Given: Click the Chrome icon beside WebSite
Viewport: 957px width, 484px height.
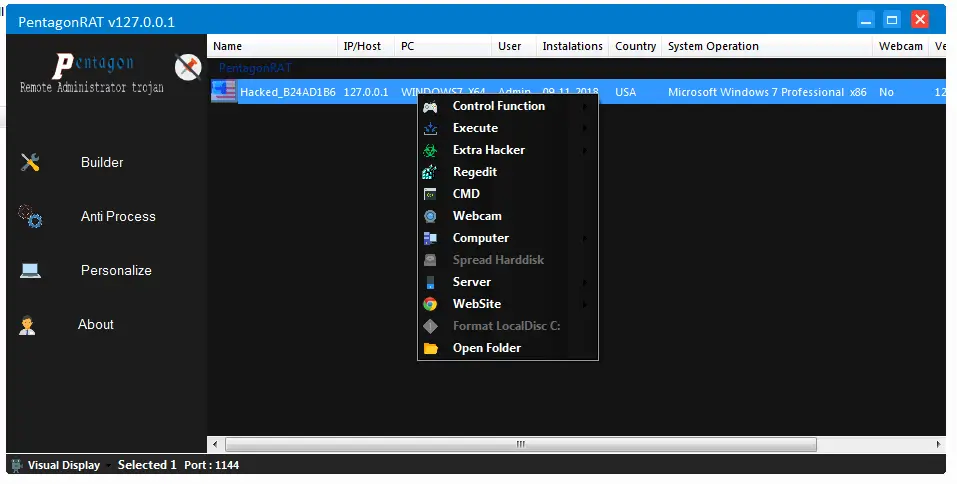Looking at the screenshot, I should (x=430, y=304).
